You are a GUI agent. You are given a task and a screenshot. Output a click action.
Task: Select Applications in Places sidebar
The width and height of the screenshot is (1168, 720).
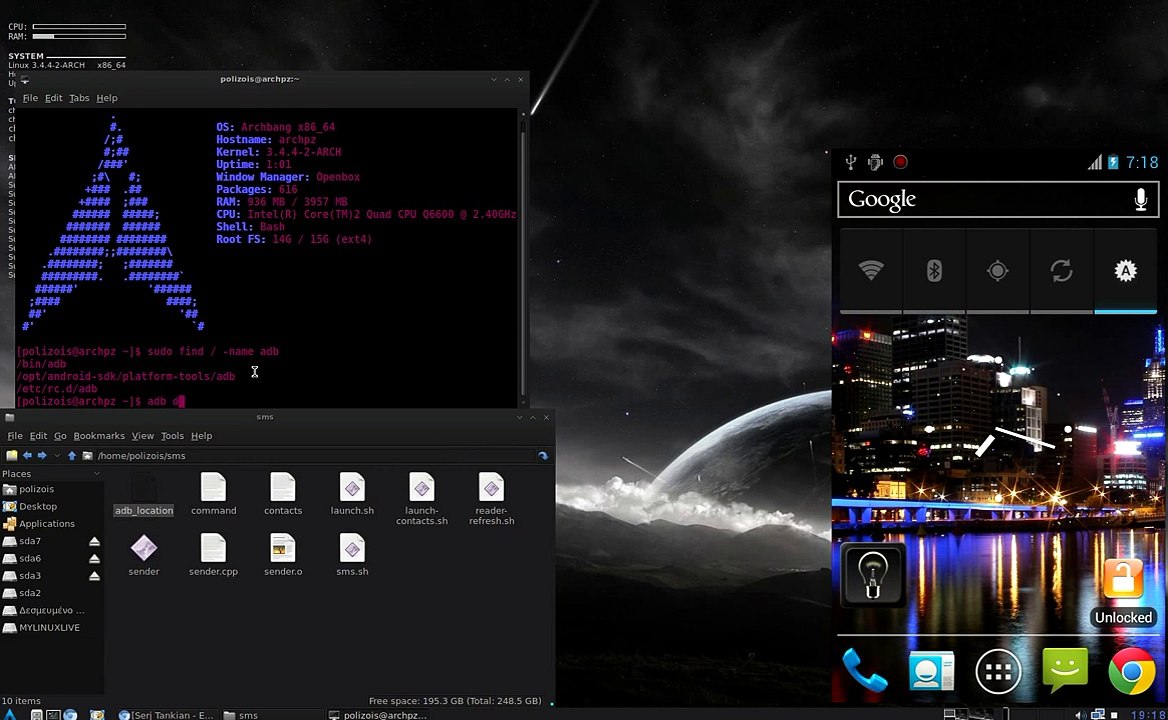pos(46,523)
